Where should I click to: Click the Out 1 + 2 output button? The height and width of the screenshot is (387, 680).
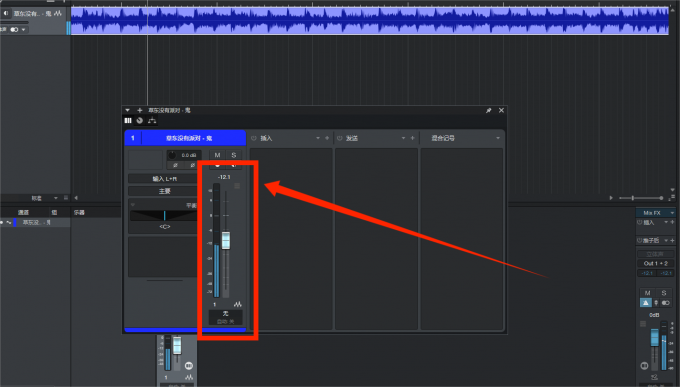point(655,263)
